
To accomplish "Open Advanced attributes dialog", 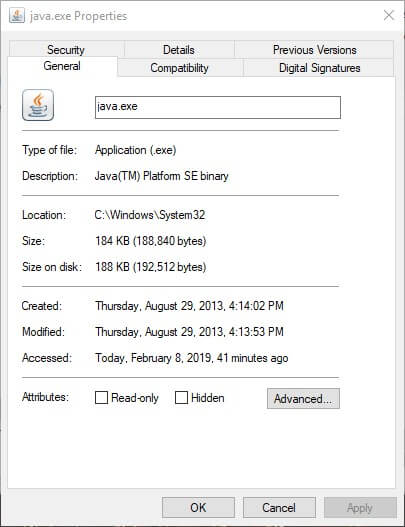I will click(303, 399).
